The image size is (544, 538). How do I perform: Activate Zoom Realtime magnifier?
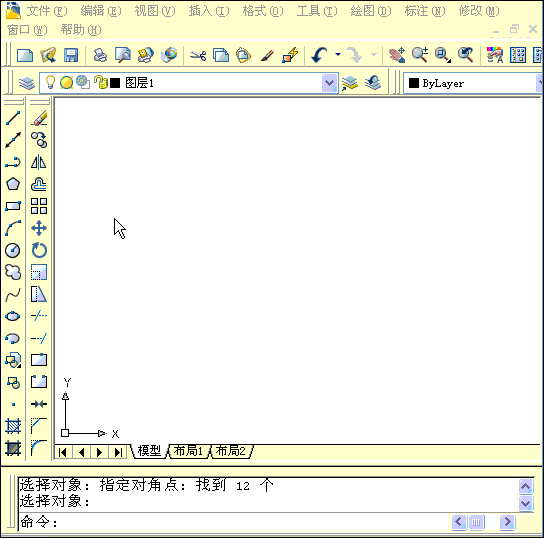420,55
